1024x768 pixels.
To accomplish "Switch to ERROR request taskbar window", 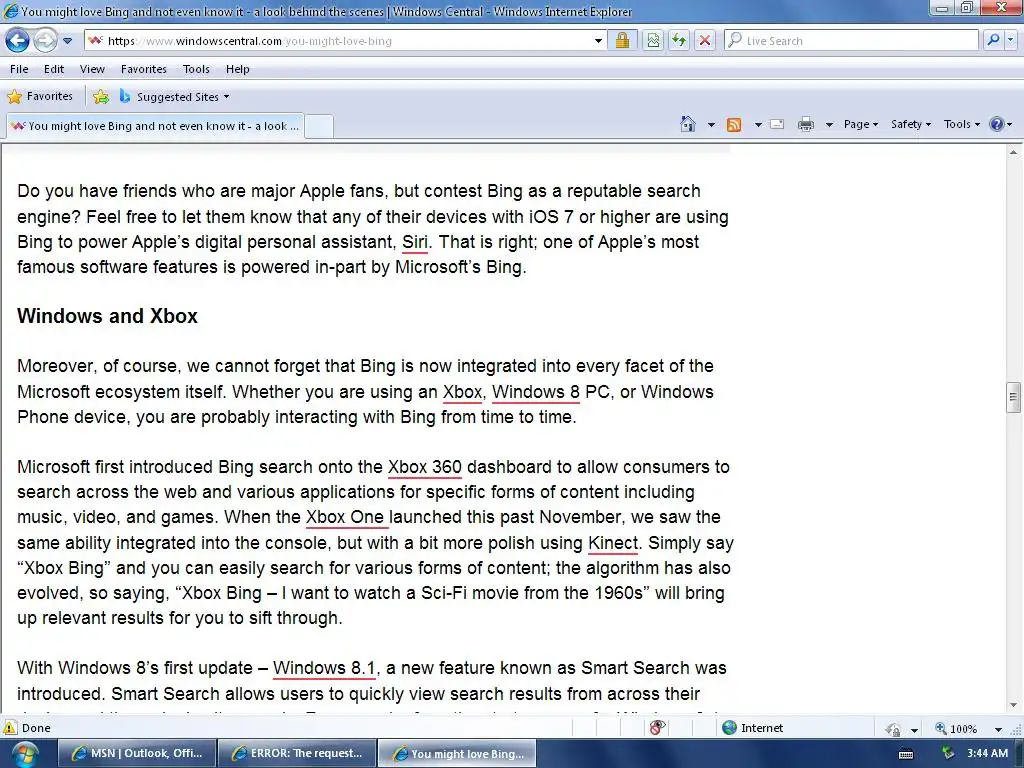I will 297,753.
